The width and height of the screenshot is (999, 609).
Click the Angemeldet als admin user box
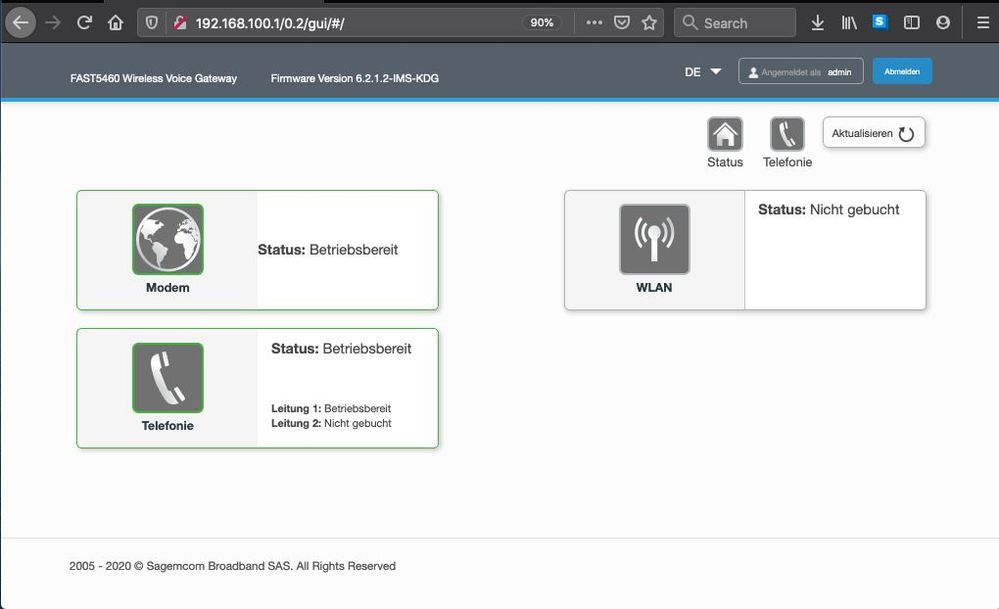coord(801,71)
